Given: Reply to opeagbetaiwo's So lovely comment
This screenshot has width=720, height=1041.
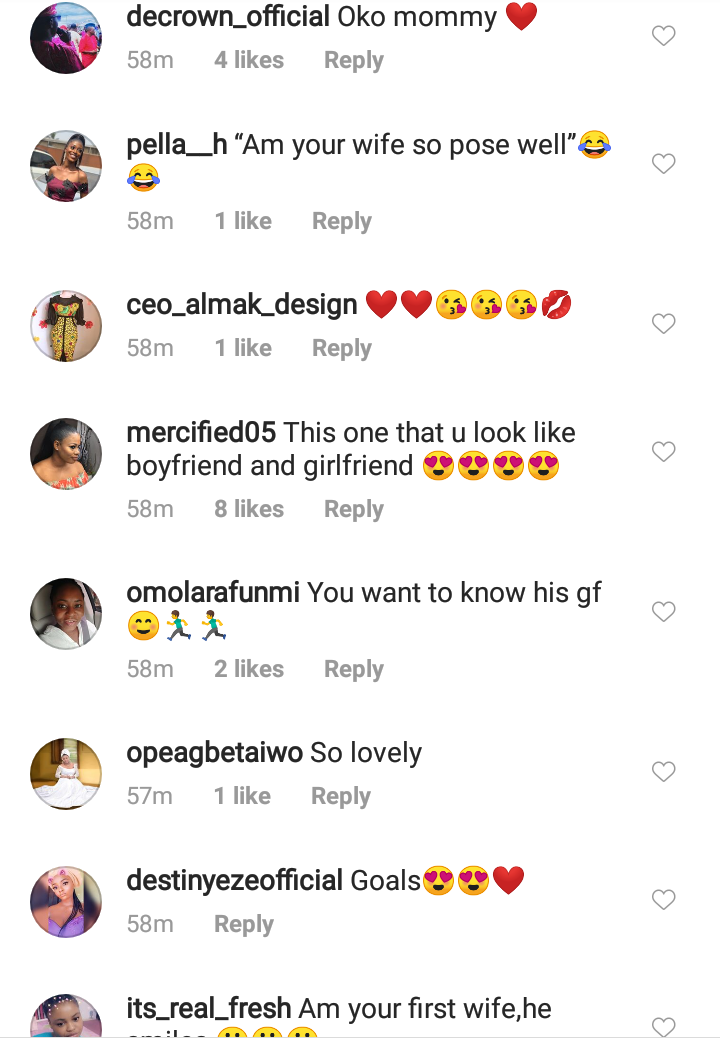Looking at the screenshot, I should (x=340, y=797).
